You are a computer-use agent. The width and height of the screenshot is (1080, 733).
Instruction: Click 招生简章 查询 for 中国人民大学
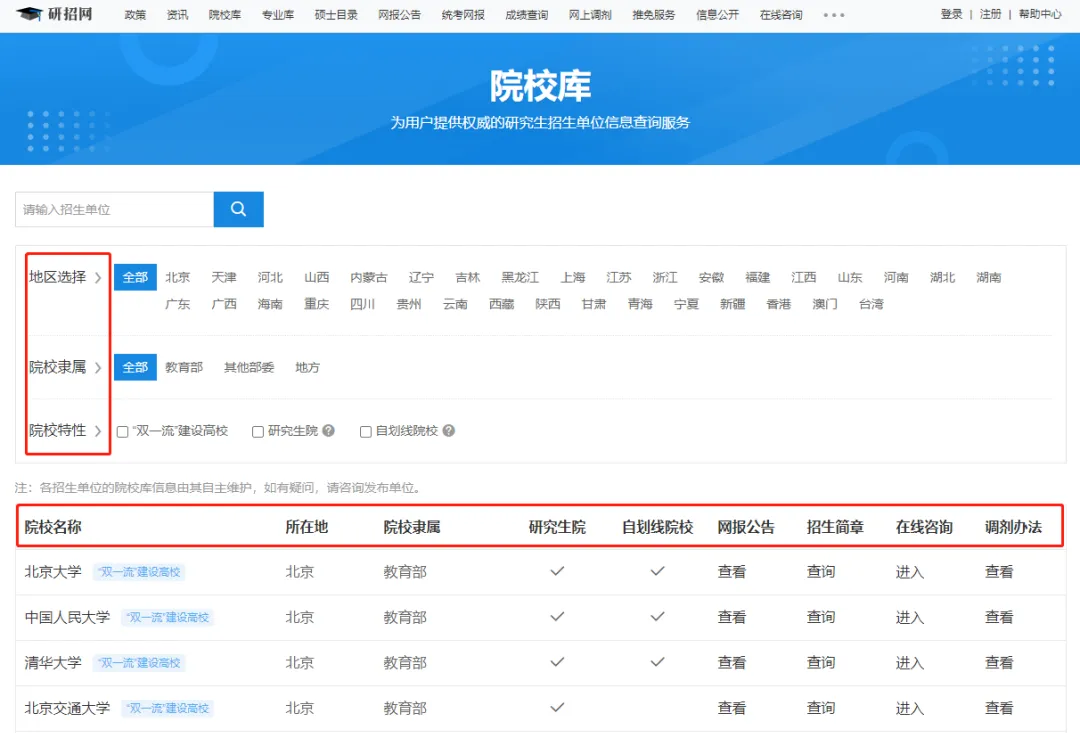point(821,617)
